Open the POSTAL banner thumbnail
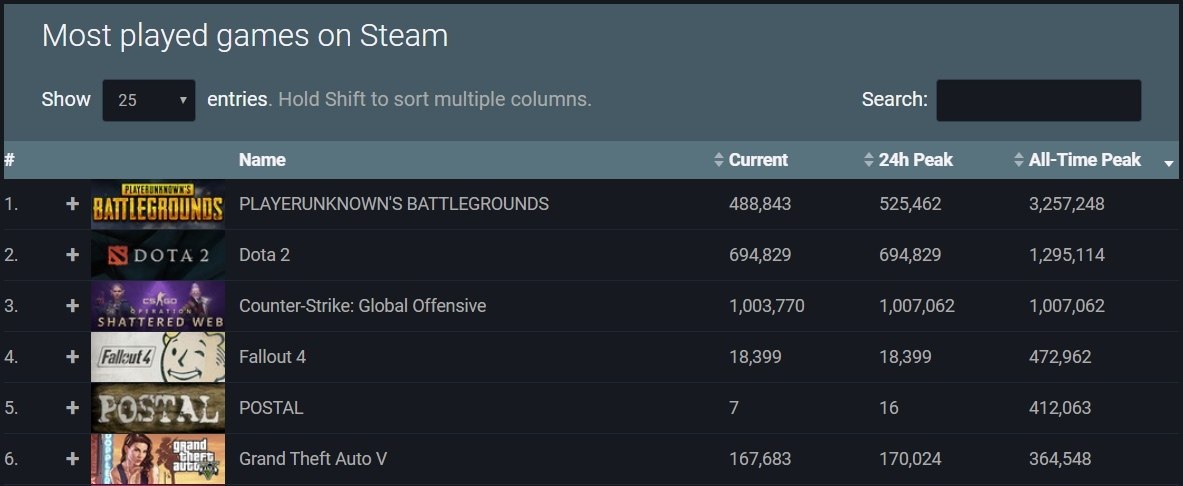This screenshot has width=1183, height=486. pyautogui.click(x=158, y=408)
